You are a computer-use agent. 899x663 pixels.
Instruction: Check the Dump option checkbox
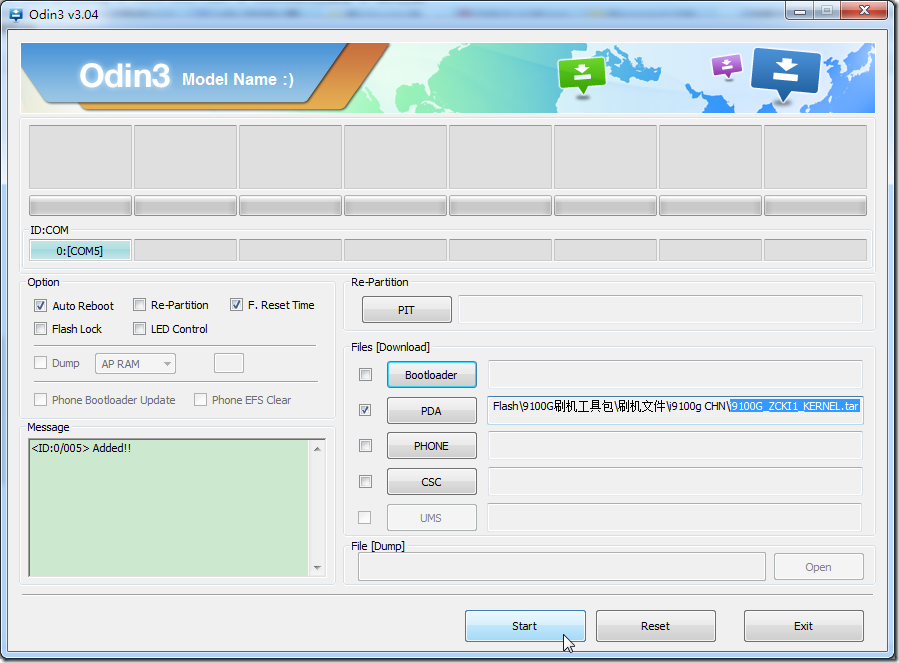[40, 362]
